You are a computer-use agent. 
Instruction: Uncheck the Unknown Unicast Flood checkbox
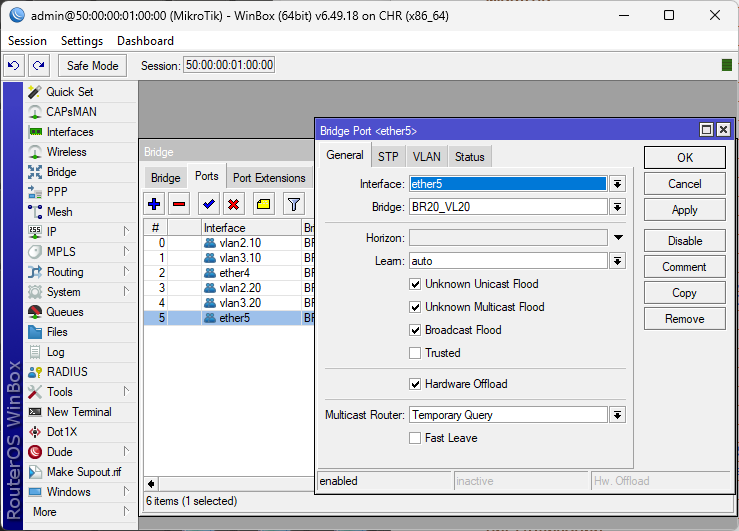(415, 284)
